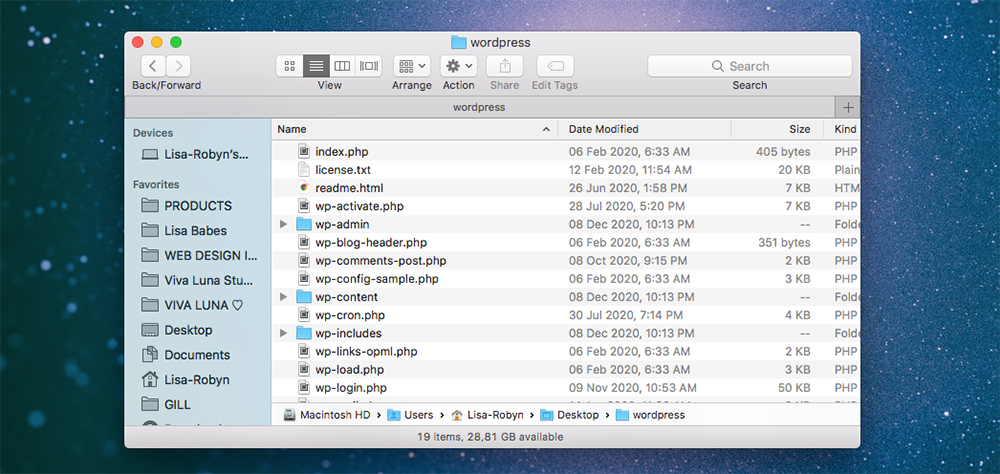Switch to icon view in toolbar
The height and width of the screenshot is (474, 1000).
(290, 66)
